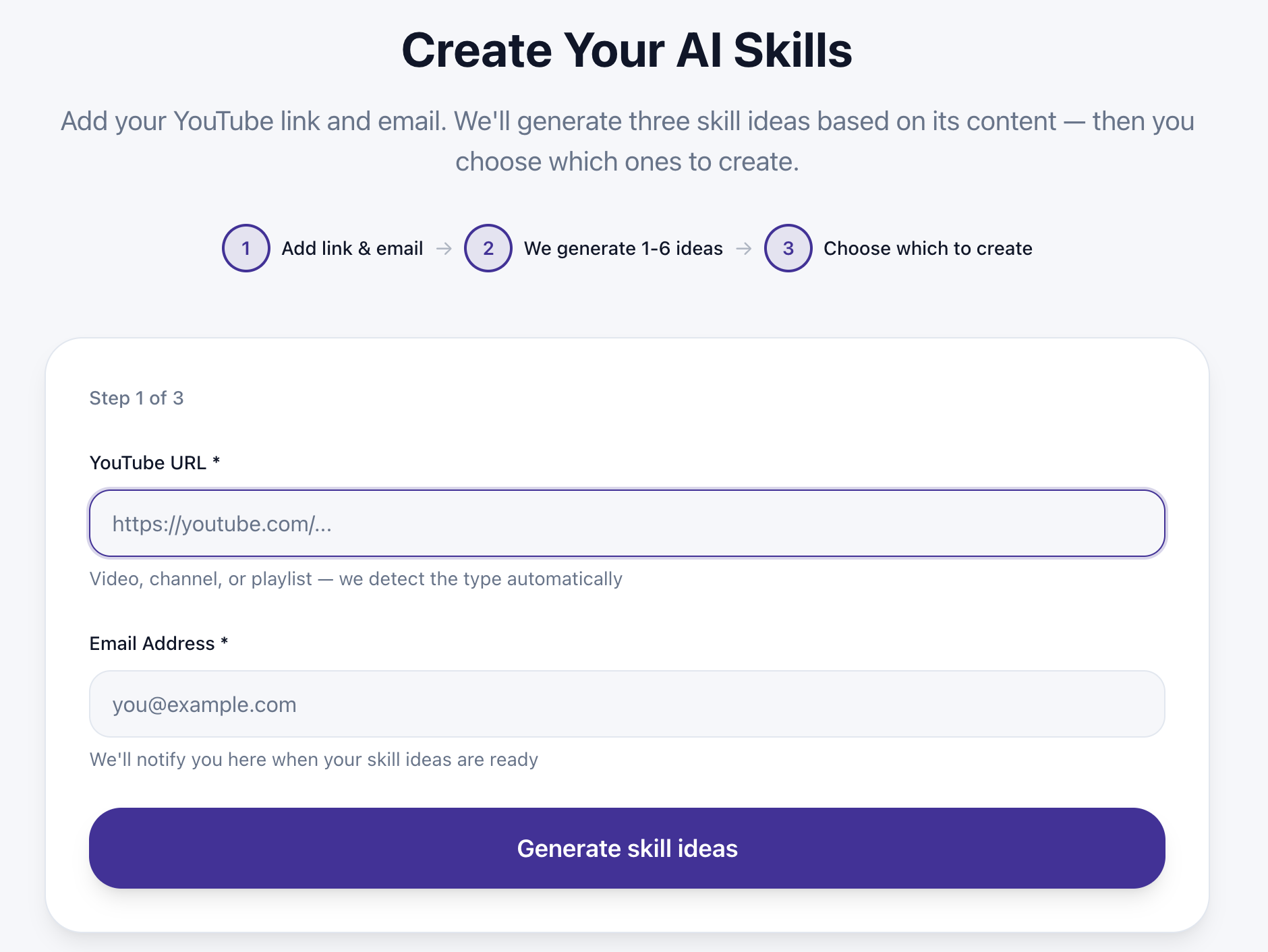Click the 'https://youtube.com/...' placeholder text
Viewport: 1268px width, 952px height.
point(221,524)
